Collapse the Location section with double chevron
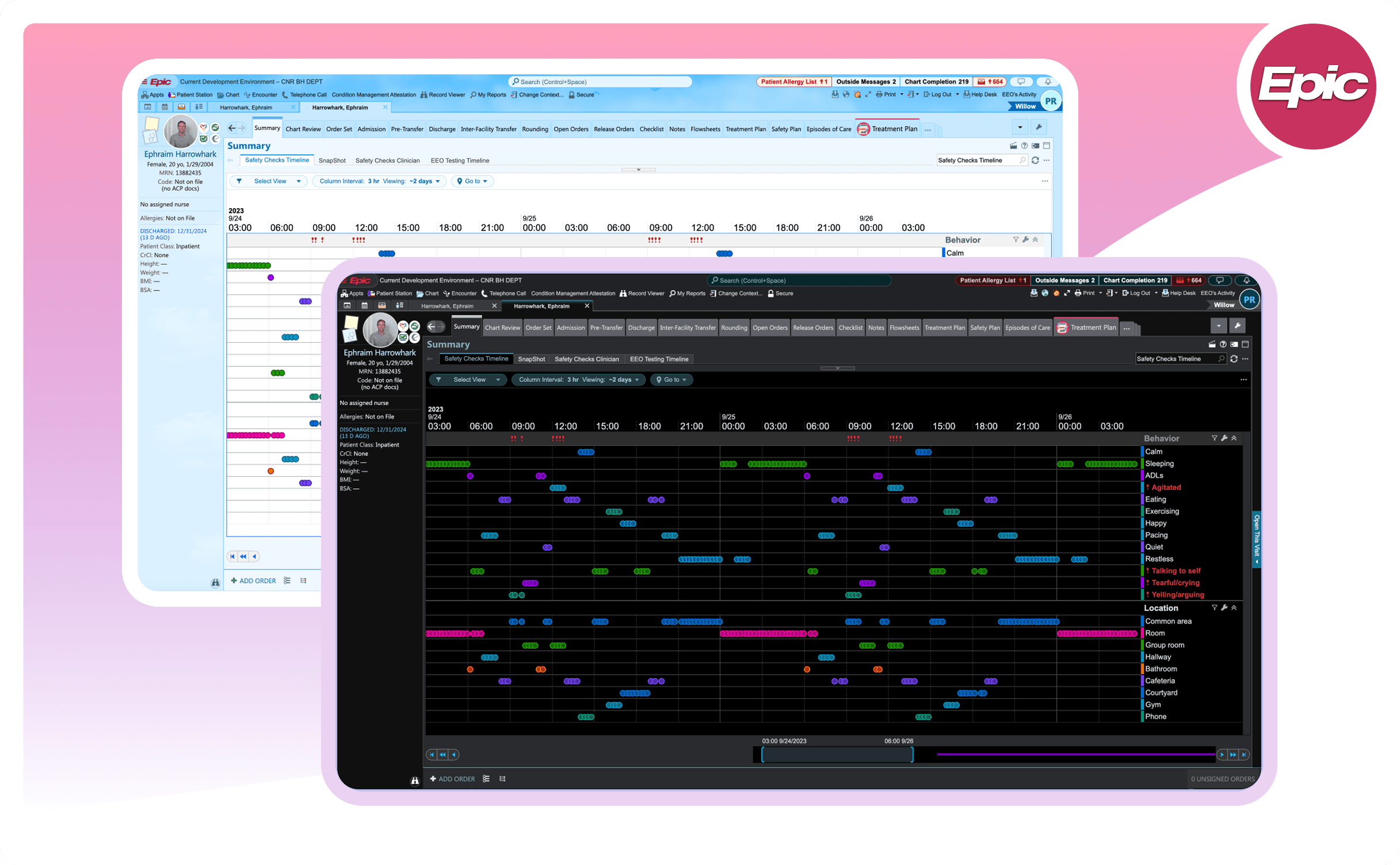Screen dimensions: 1400x865 point(1234,608)
